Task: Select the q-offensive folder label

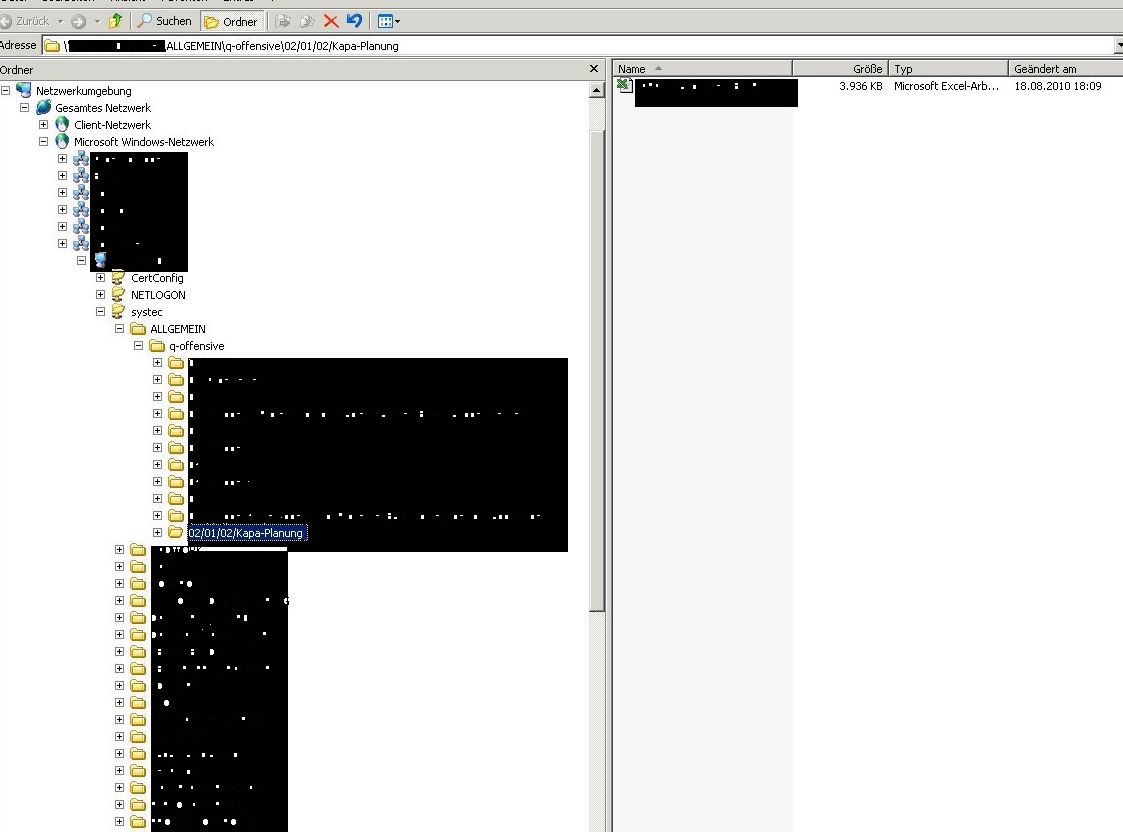Action: (x=196, y=346)
